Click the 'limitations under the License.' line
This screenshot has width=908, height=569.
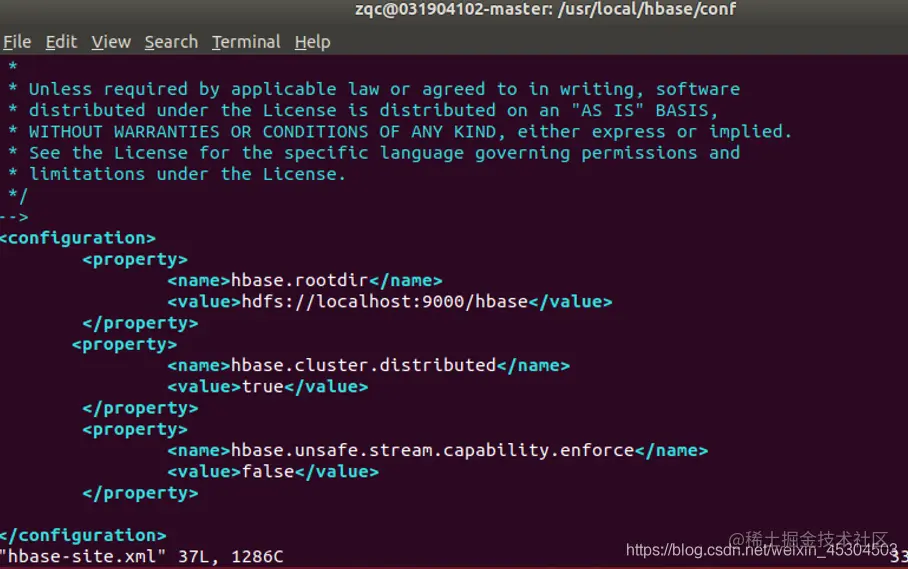[x=177, y=174]
